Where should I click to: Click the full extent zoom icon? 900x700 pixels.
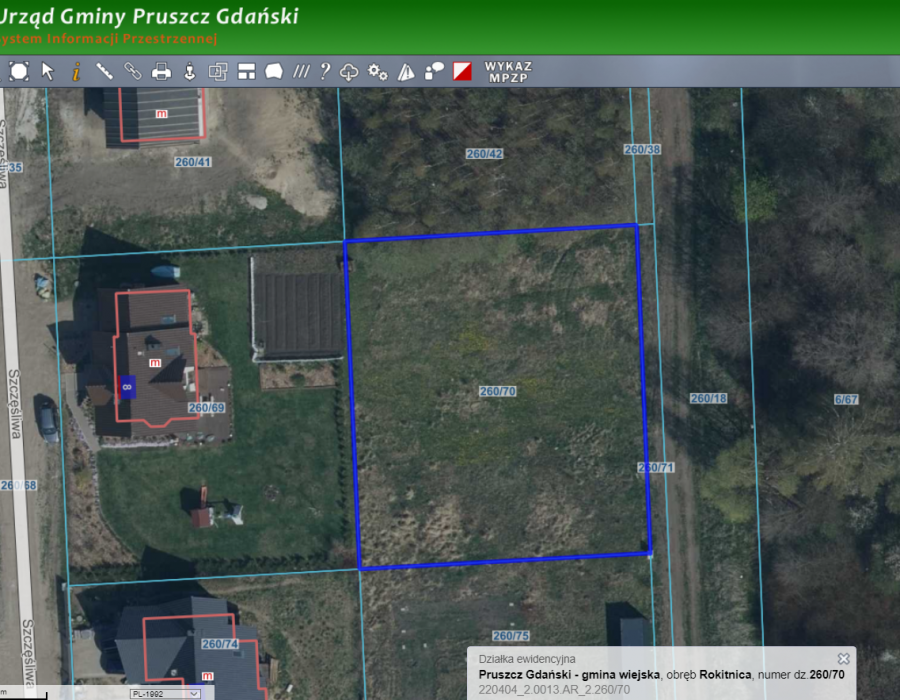click(19, 71)
